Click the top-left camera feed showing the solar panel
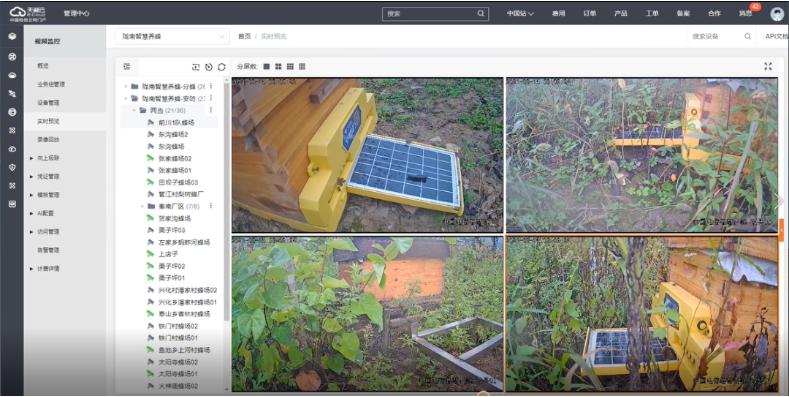The height and width of the screenshot is (397, 789). (367, 154)
